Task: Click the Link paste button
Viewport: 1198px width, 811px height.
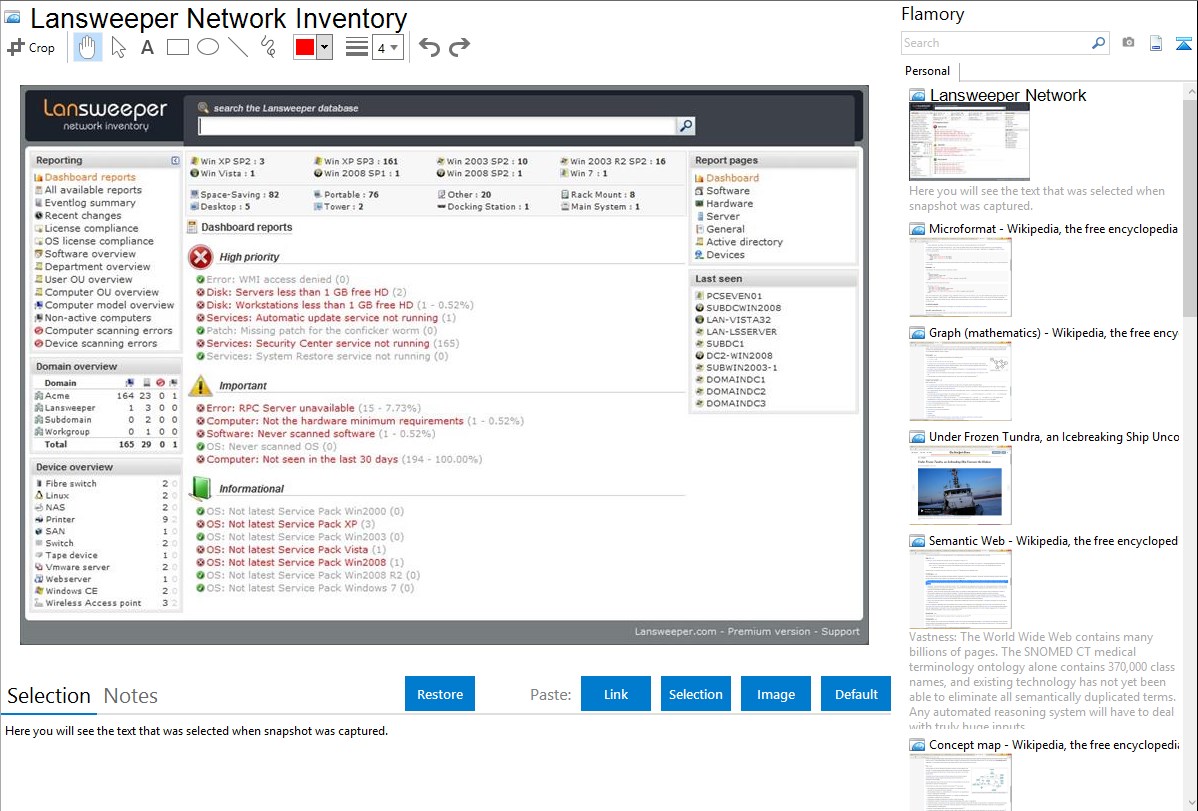Action: (616, 694)
